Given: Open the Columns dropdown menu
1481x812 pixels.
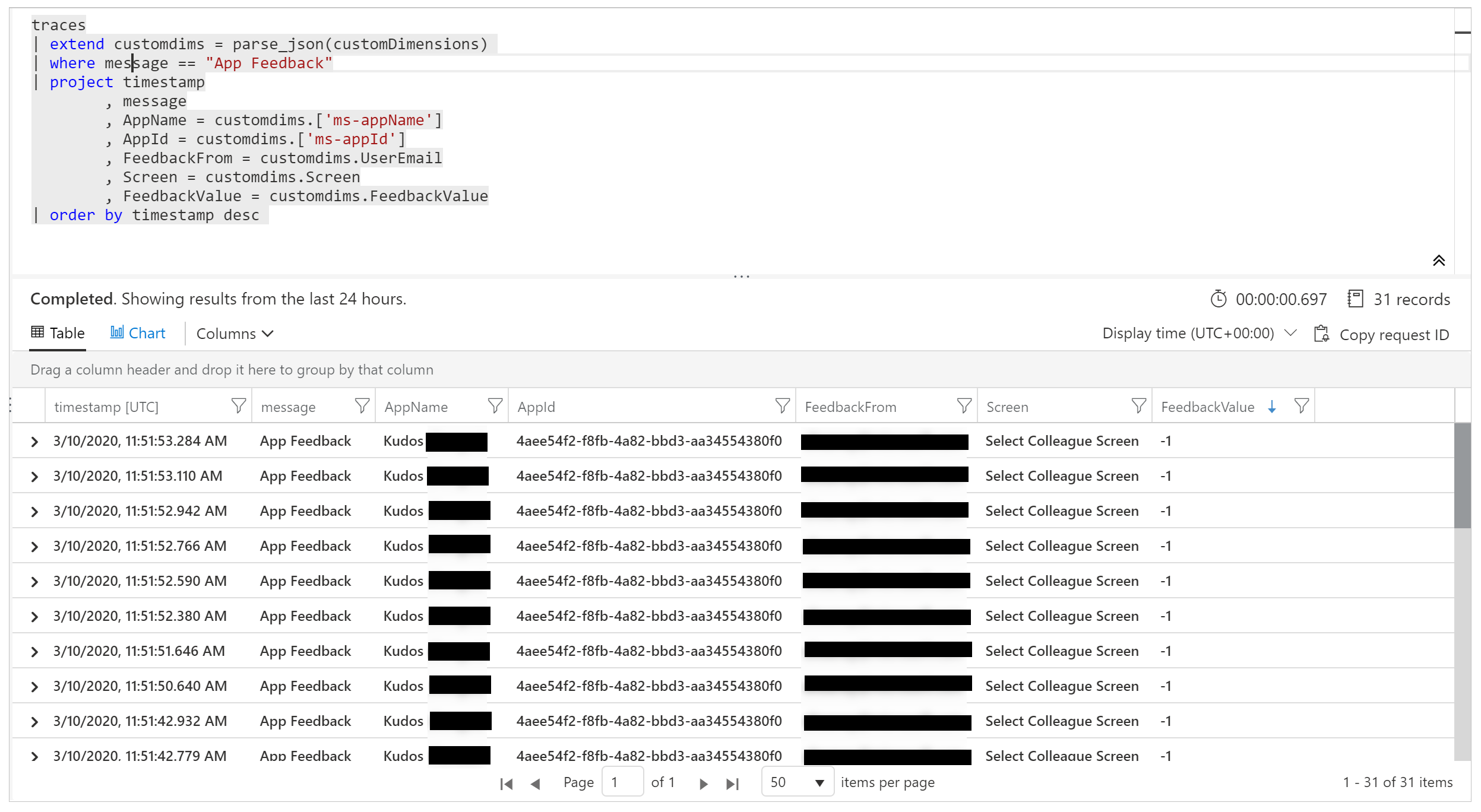Looking at the screenshot, I should coord(234,333).
